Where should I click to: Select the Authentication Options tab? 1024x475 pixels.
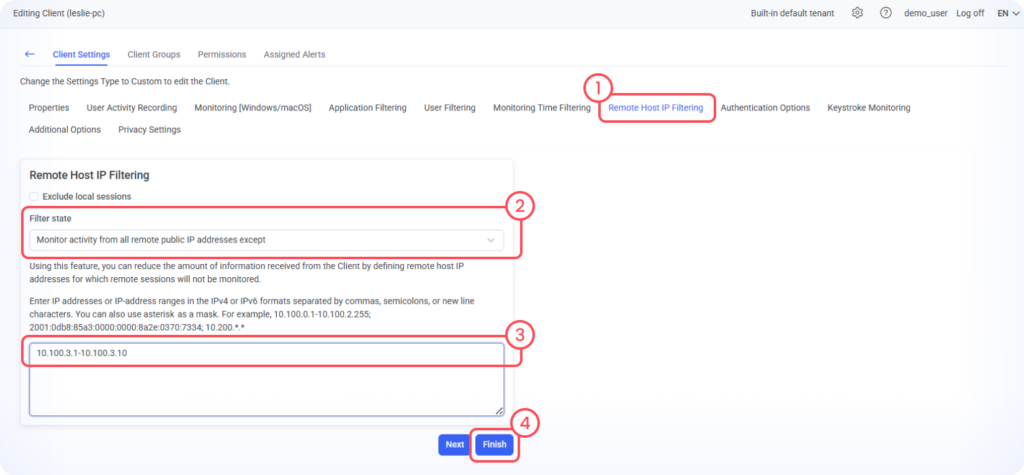pos(765,108)
